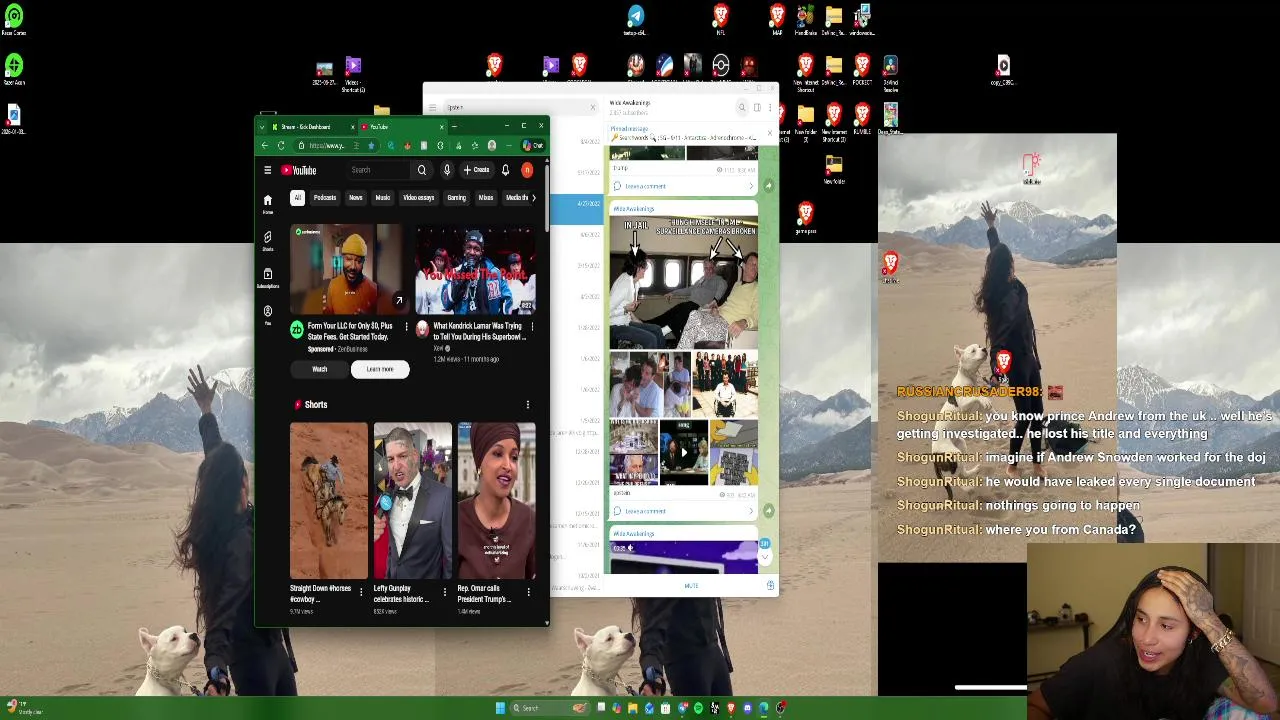Select the All filter chip

pyautogui.click(x=297, y=198)
